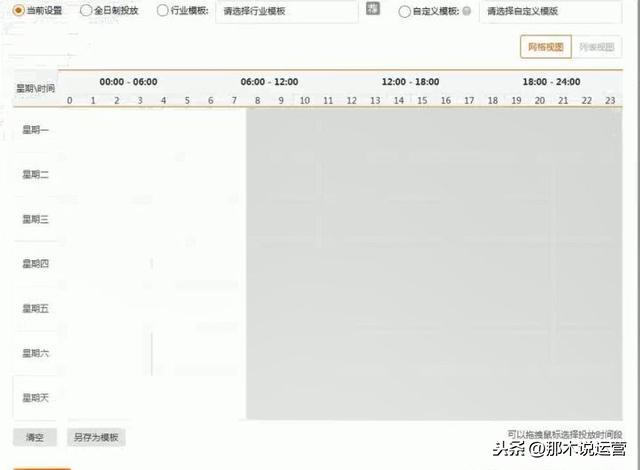Click the 星期六 row label
Screen dimensions: 640x470
point(36,353)
